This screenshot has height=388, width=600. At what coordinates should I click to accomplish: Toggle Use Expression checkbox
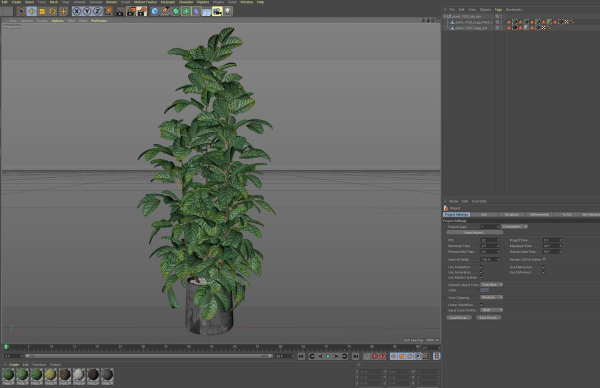coord(544,267)
